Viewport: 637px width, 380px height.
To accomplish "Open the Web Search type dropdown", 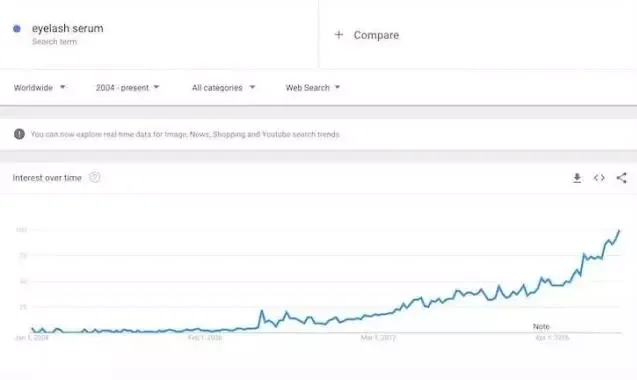I will tap(312, 87).
